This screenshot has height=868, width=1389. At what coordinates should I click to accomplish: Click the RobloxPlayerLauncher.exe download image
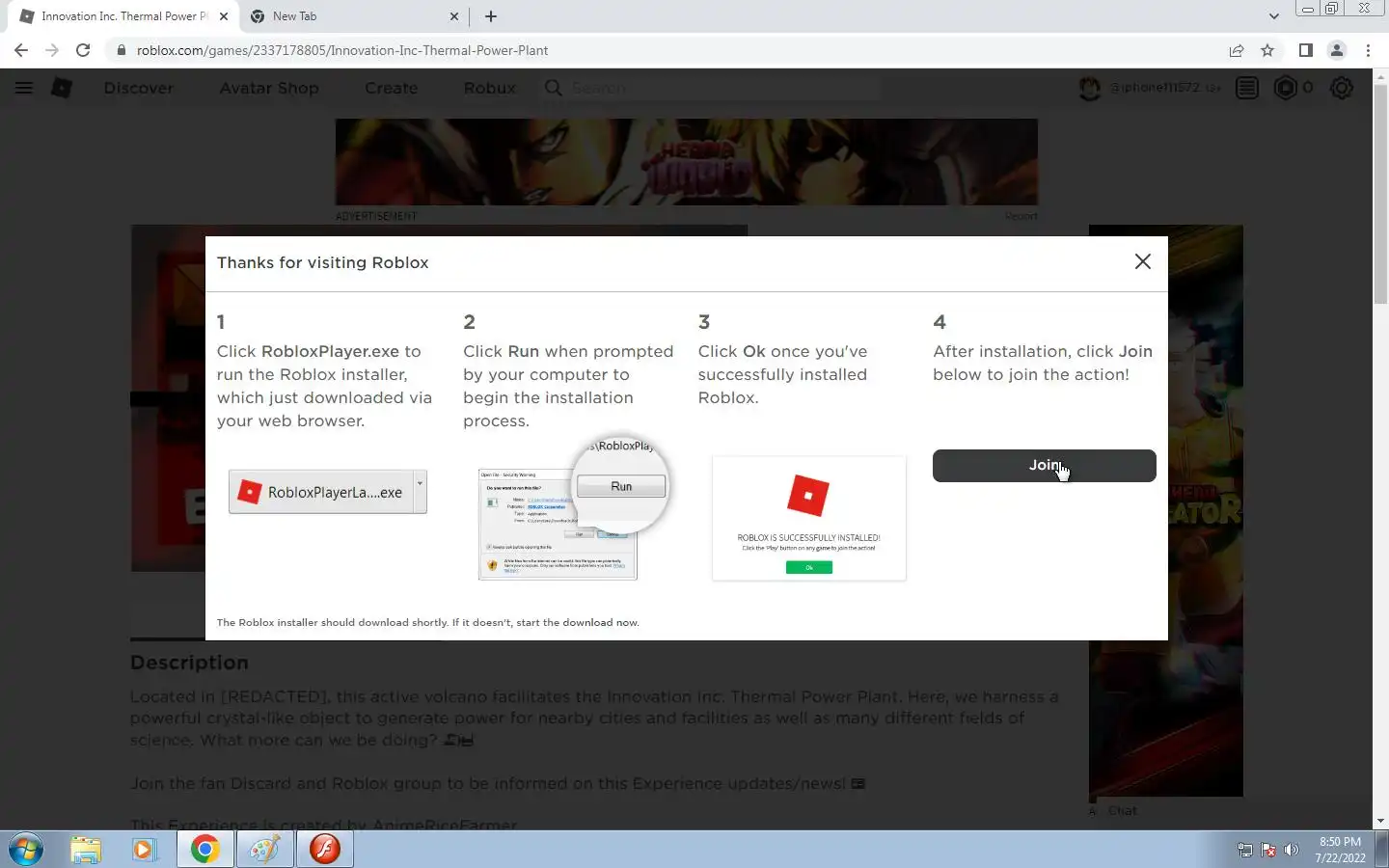click(x=328, y=492)
